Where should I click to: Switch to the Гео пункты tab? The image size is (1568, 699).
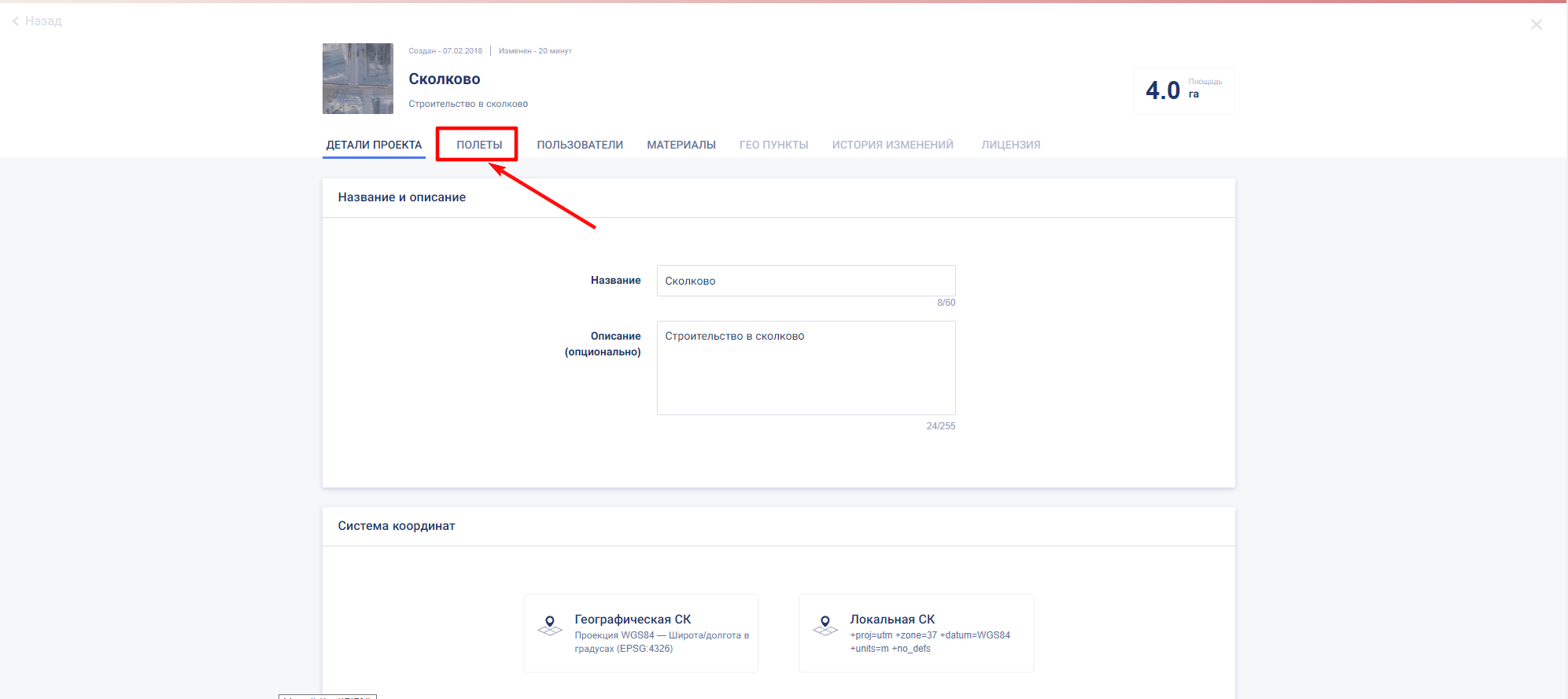tap(773, 145)
